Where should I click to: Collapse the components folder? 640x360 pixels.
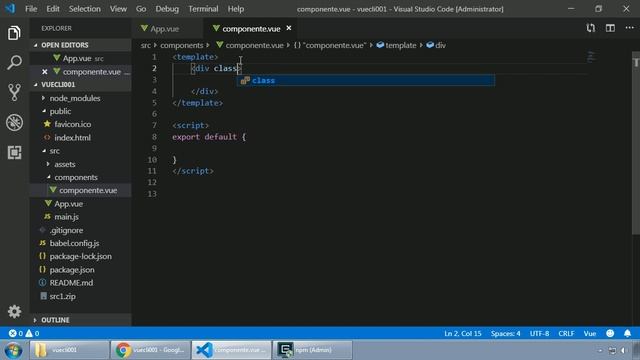coord(81,177)
